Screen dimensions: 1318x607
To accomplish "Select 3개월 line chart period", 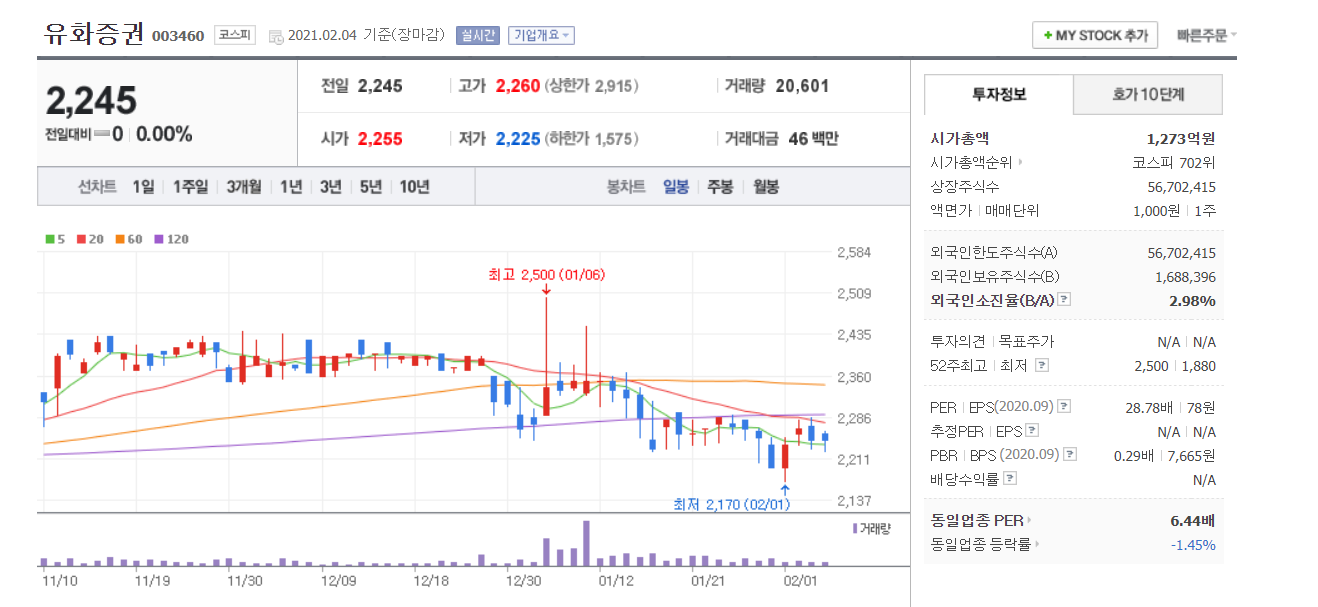I will point(243,186).
